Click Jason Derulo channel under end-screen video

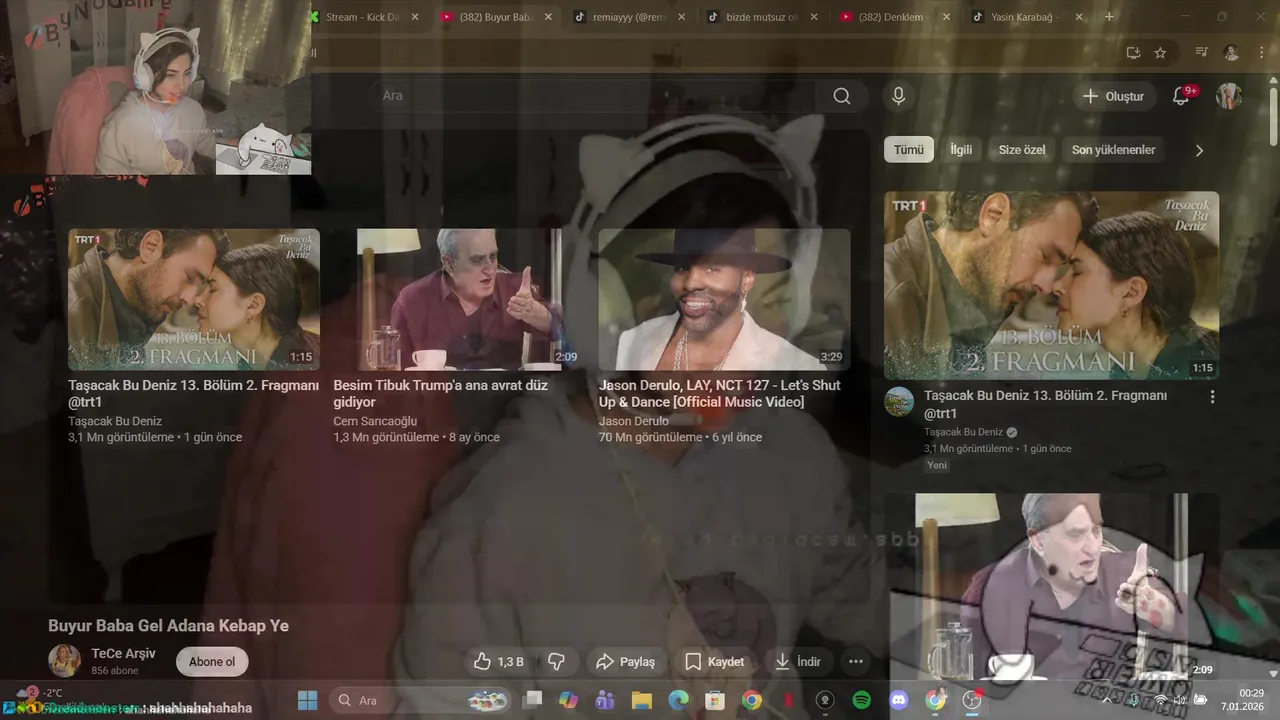point(634,421)
